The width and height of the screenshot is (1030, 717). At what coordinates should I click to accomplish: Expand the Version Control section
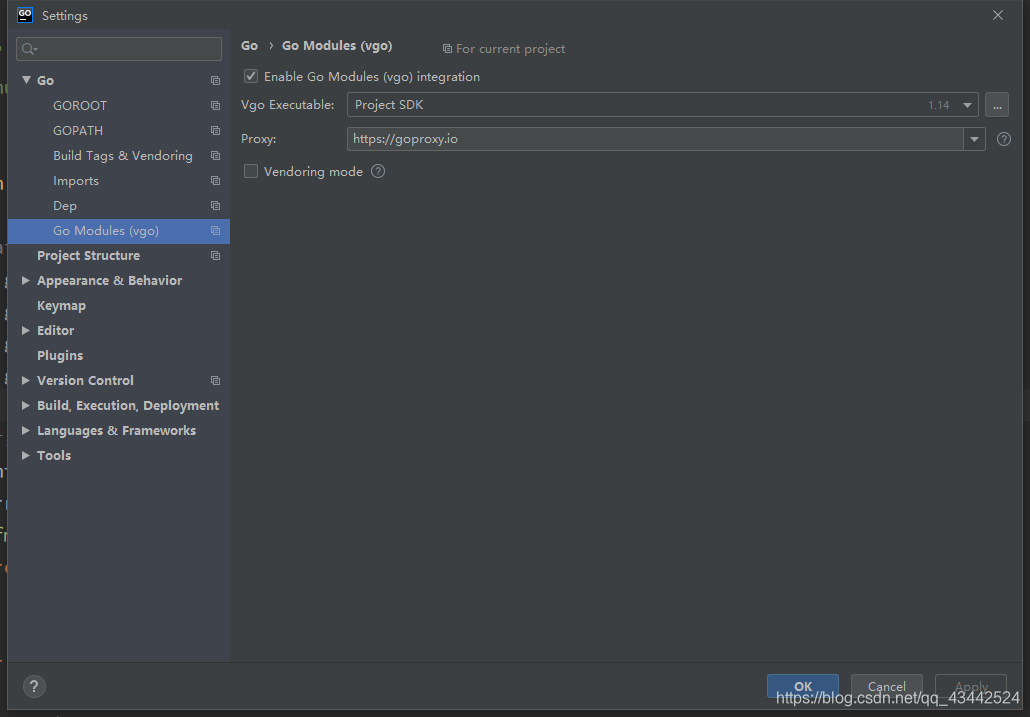tap(26, 380)
